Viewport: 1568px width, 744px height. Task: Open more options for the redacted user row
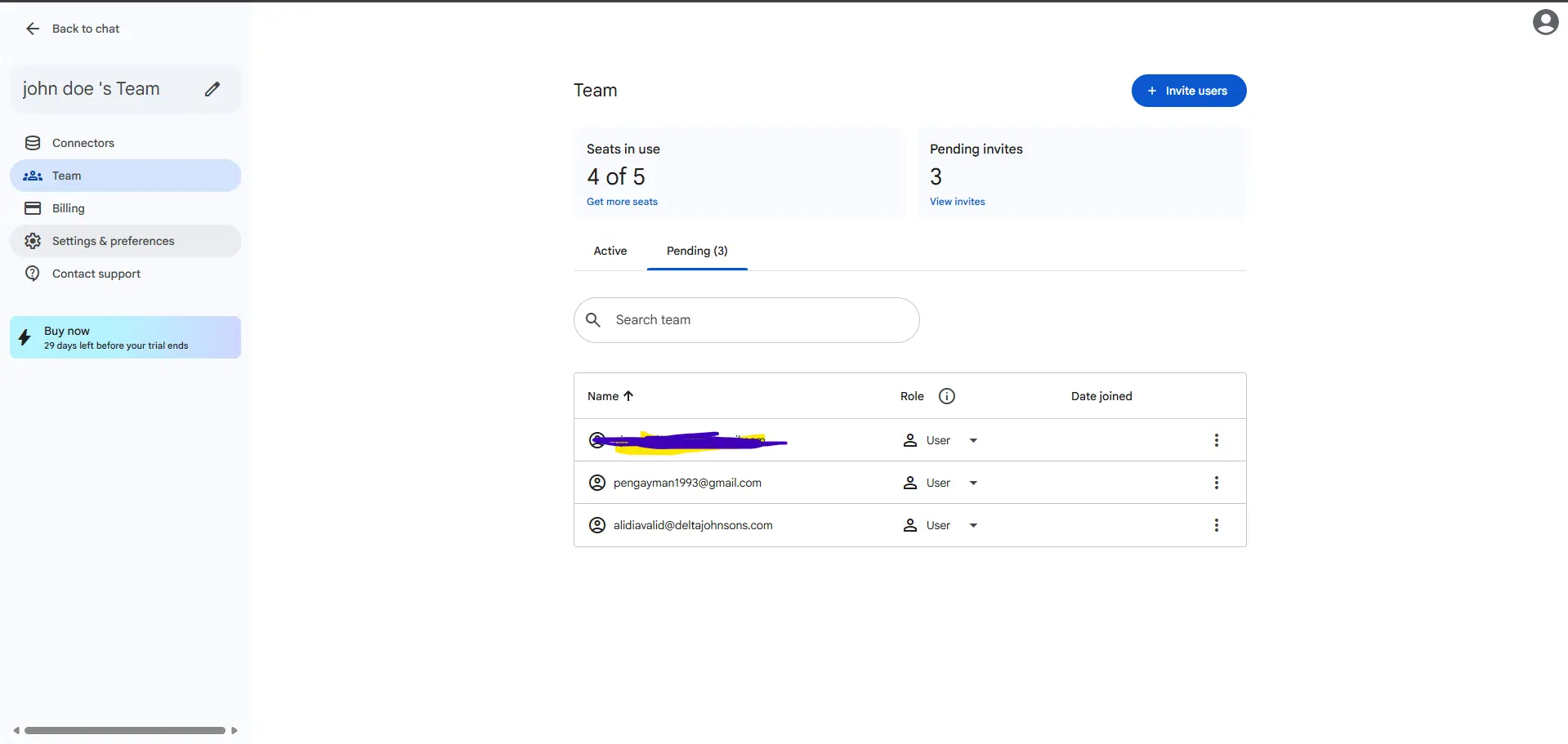[1216, 440]
